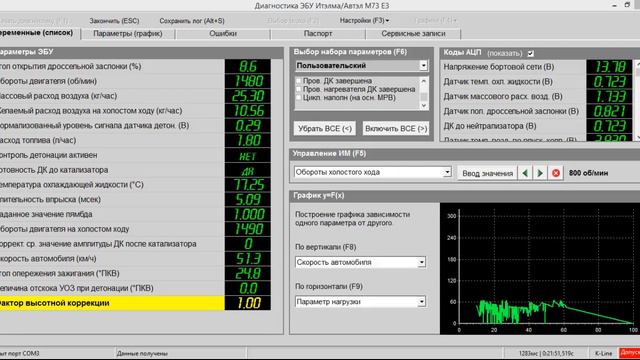The image size is (640, 360).
Task: Click ДК до нейтрализатора (В) row
Action: point(536,126)
